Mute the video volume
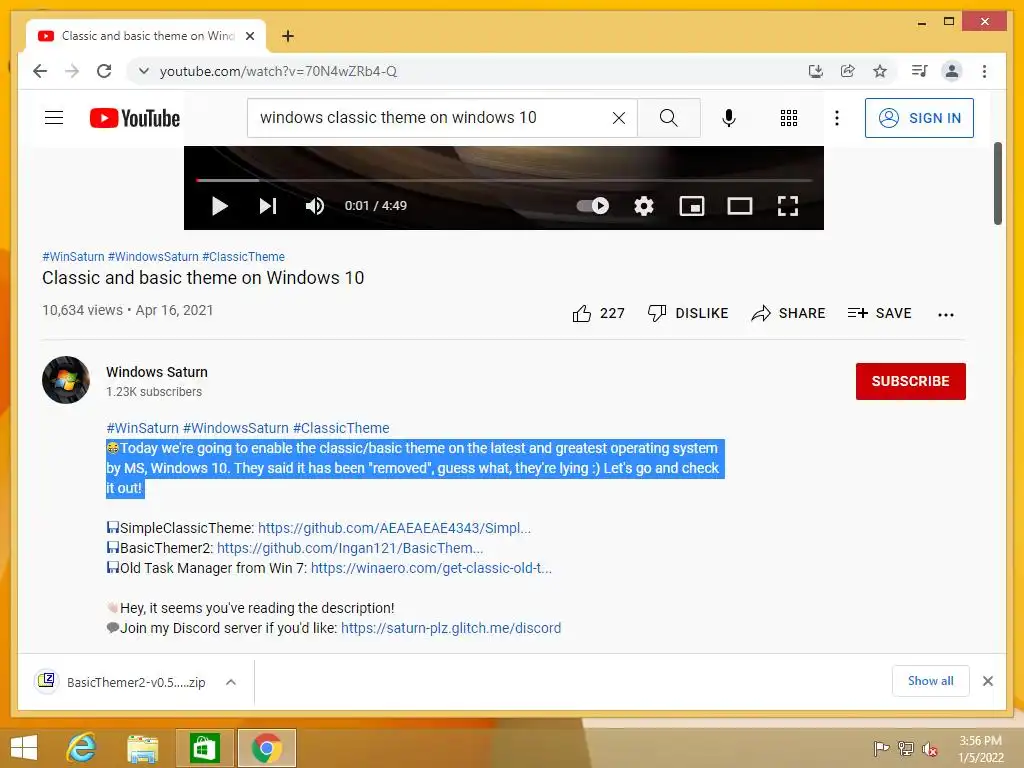 315,206
